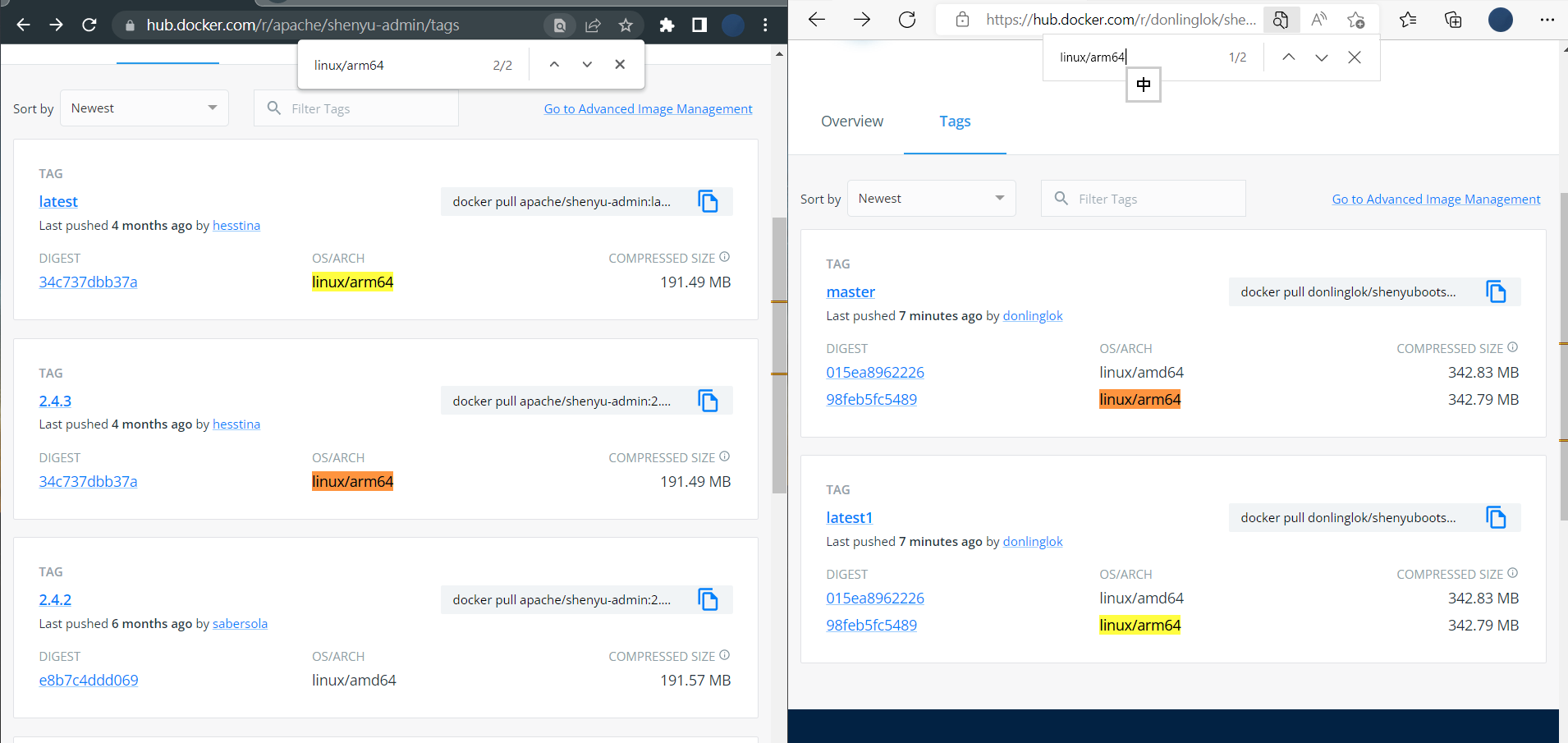Go forward in the Edge window
Image resolution: width=1568 pixels, height=743 pixels.
tap(861, 19)
